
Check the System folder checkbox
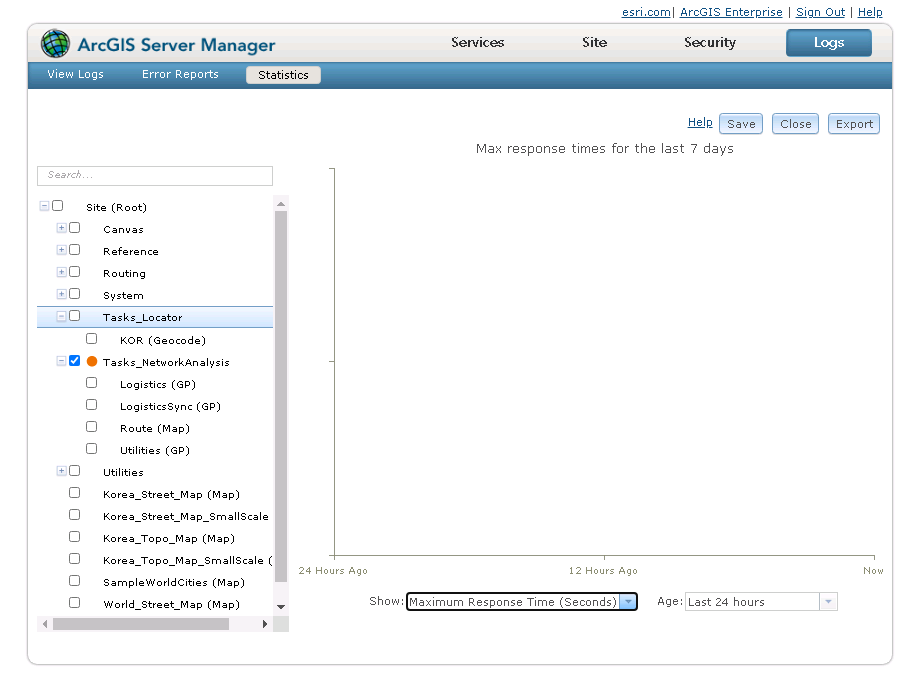74,294
